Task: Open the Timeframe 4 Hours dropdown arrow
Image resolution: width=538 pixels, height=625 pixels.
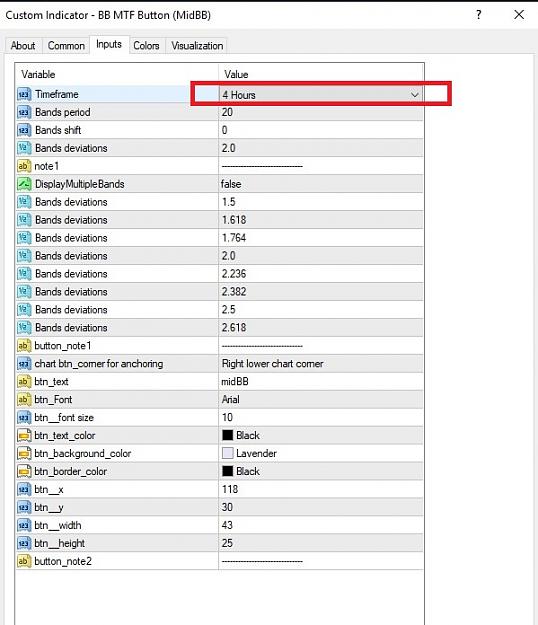Action: [414, 95]
